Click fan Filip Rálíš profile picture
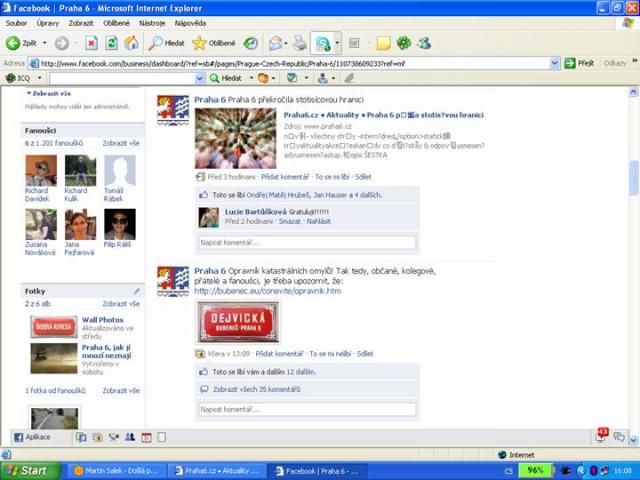 tap(120, 224)
